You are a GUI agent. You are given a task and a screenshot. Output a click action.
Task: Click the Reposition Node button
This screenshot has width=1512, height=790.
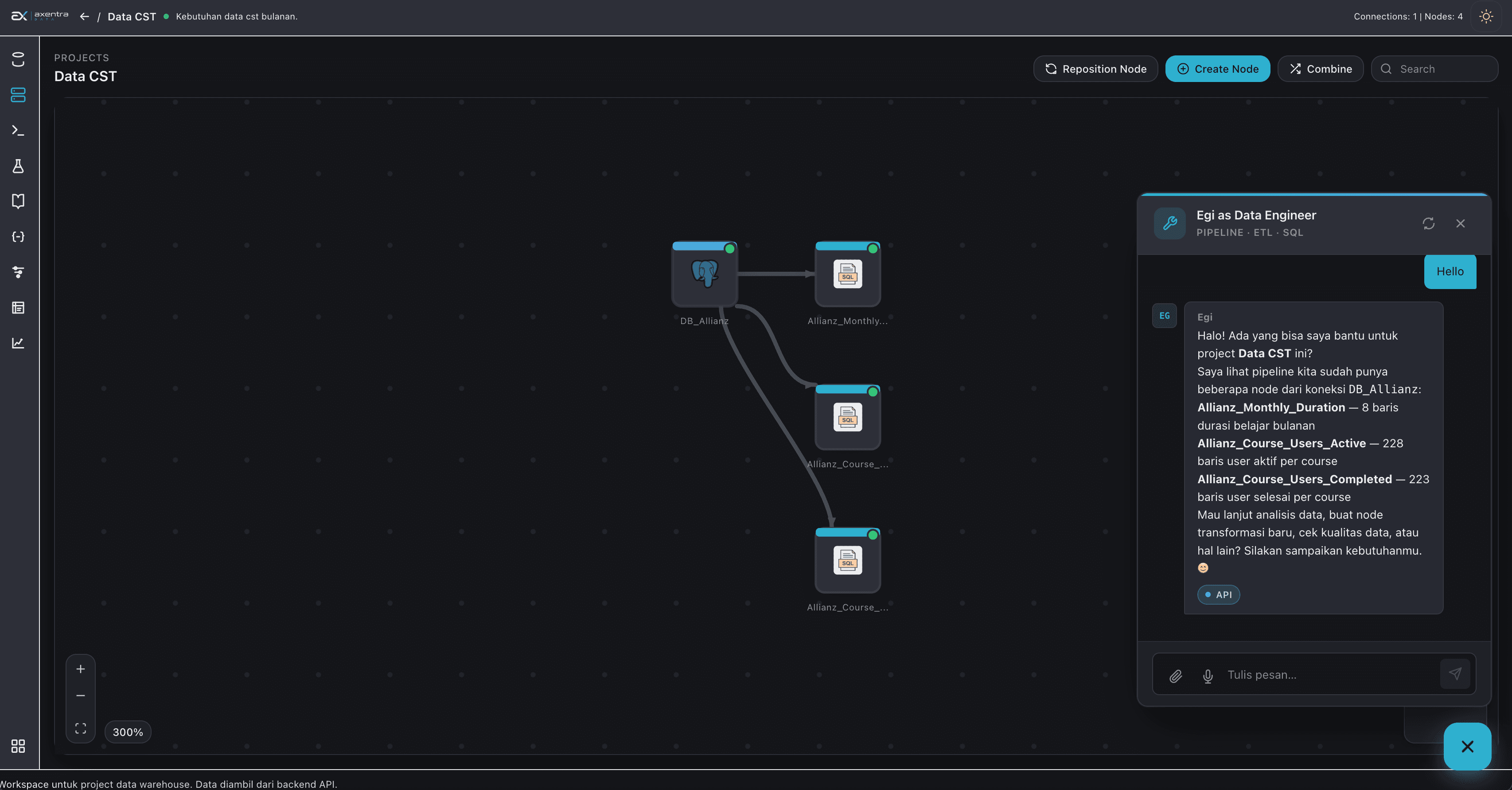tap(1095, 69)
